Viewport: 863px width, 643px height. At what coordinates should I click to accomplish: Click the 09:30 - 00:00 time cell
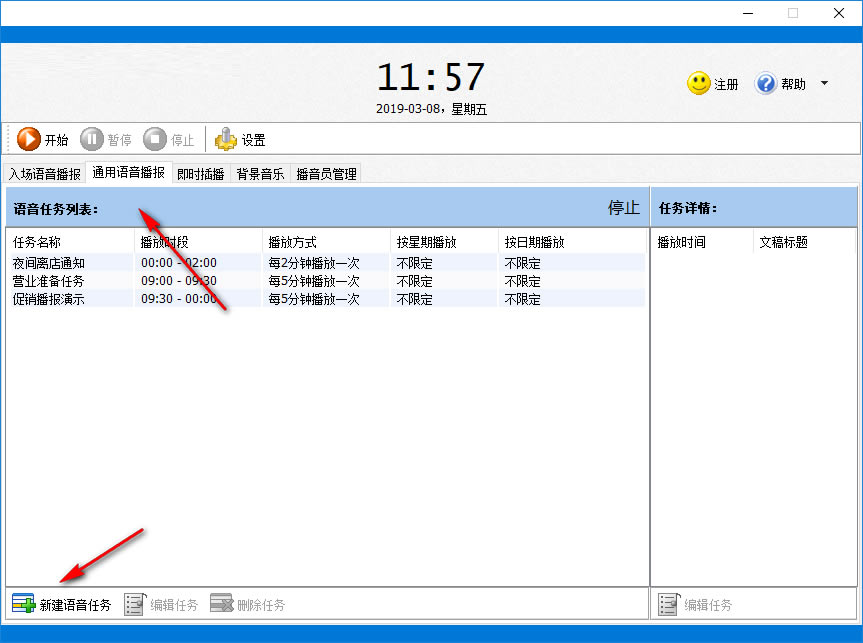point(179,299)
